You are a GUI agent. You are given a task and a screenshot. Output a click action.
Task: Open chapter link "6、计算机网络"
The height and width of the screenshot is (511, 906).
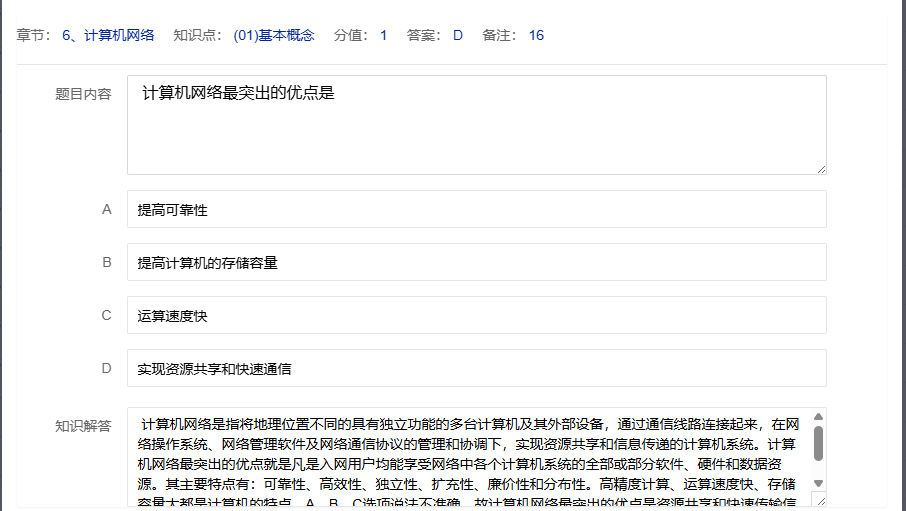[x=108, y=36]
